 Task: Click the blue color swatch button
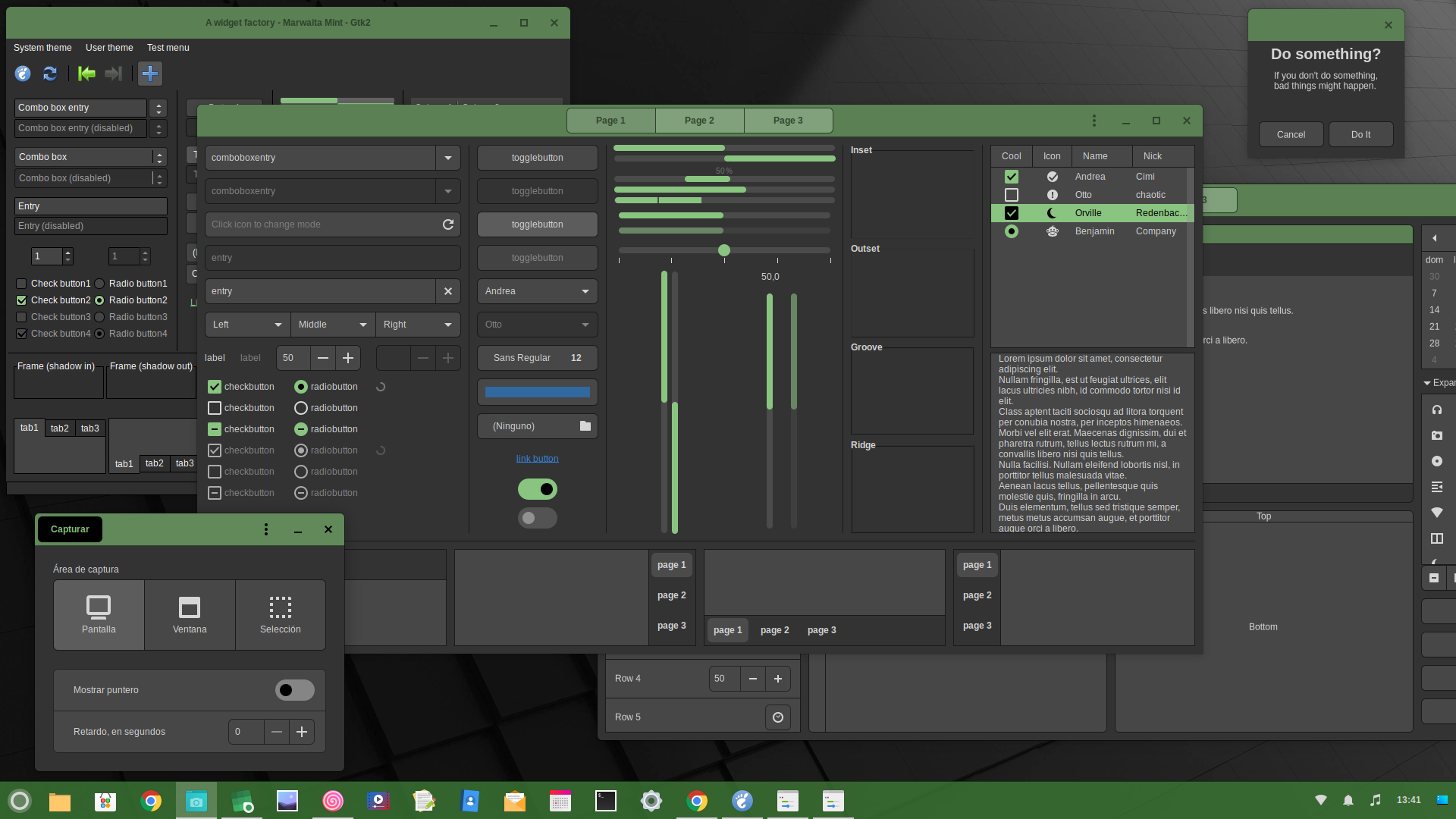coord(537,392)
